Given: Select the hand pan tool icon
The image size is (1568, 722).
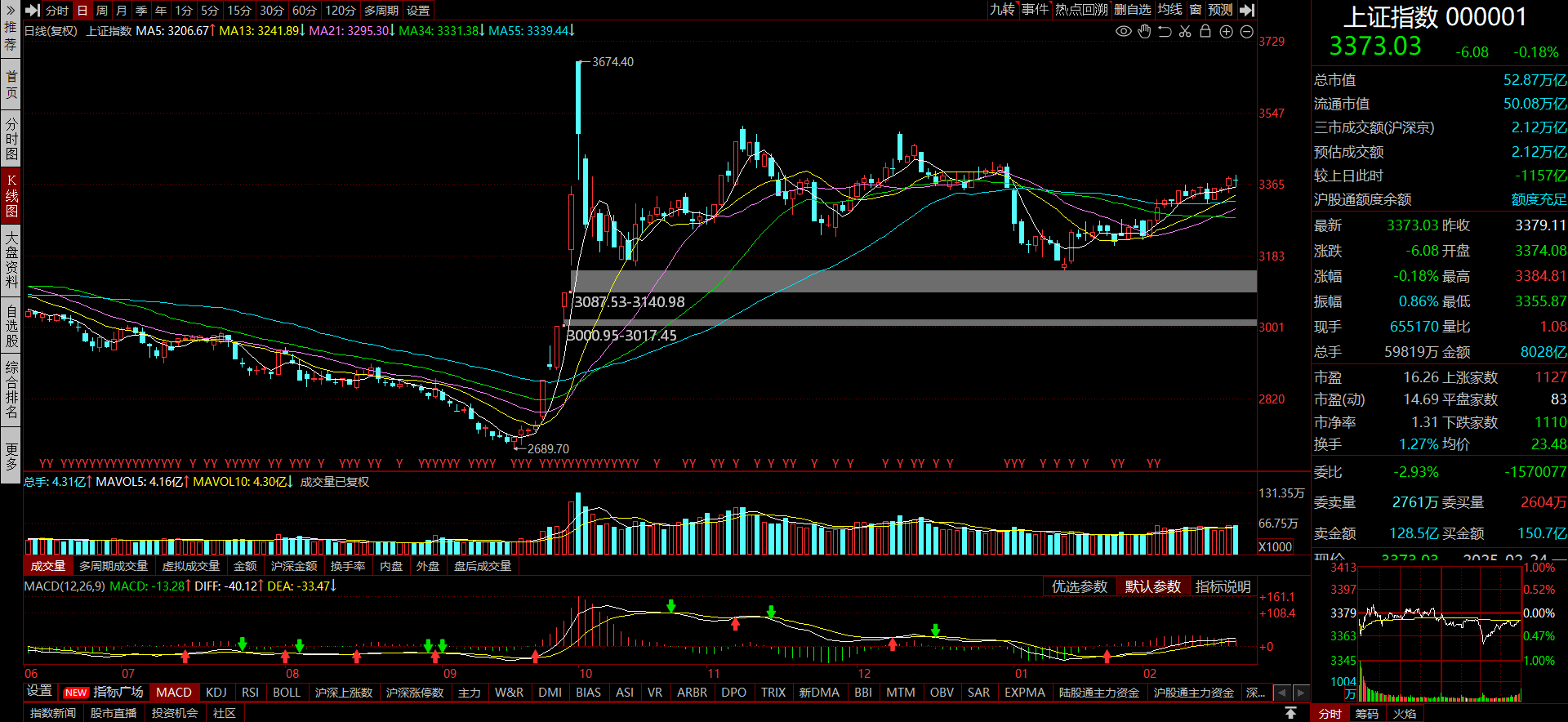Looking at the screenshot, I should 1144,31.
